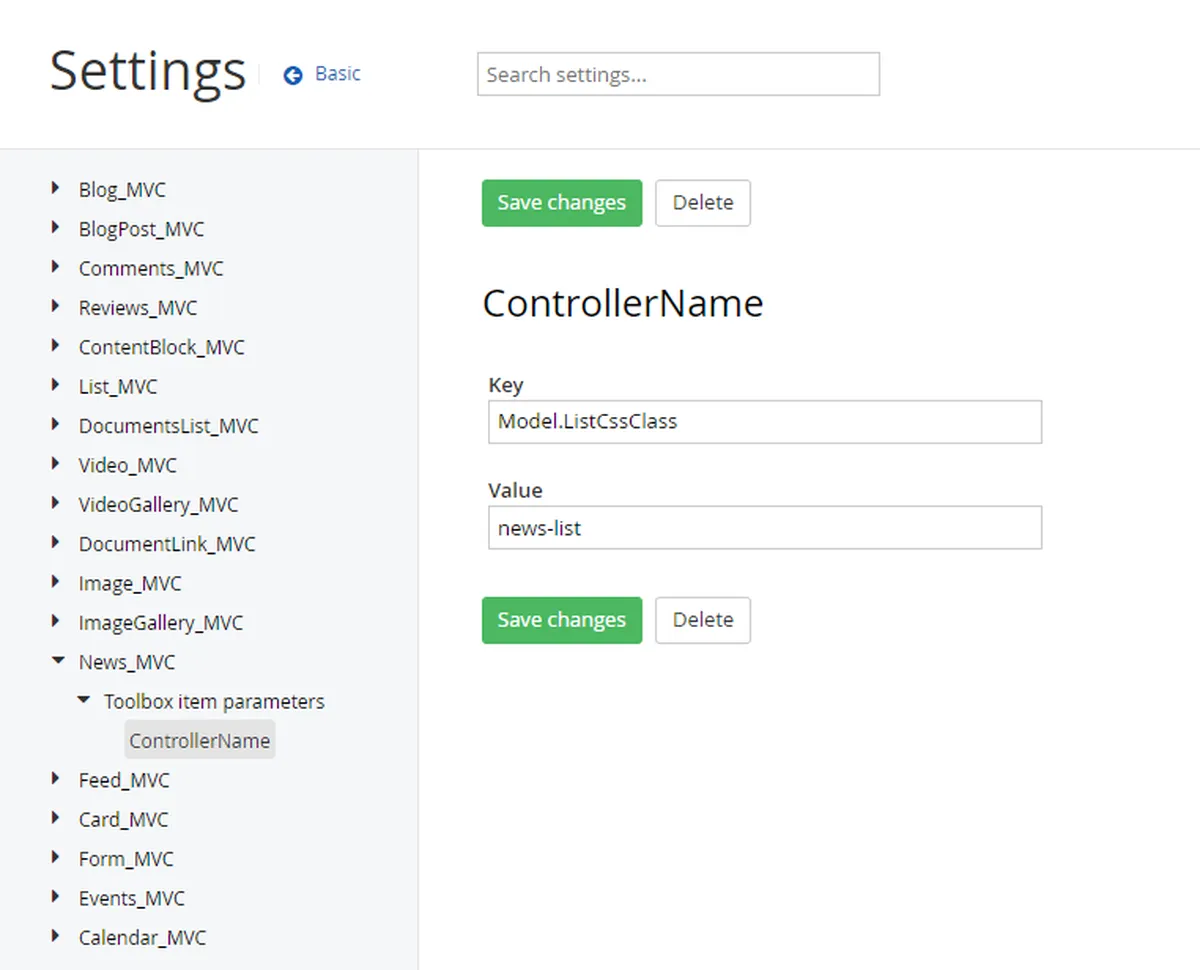Image resolution: width=1200 pixels, height=970 pixels.
Task: Expand the Blog_MVC tree node arrow
Action: coord(55,188)
